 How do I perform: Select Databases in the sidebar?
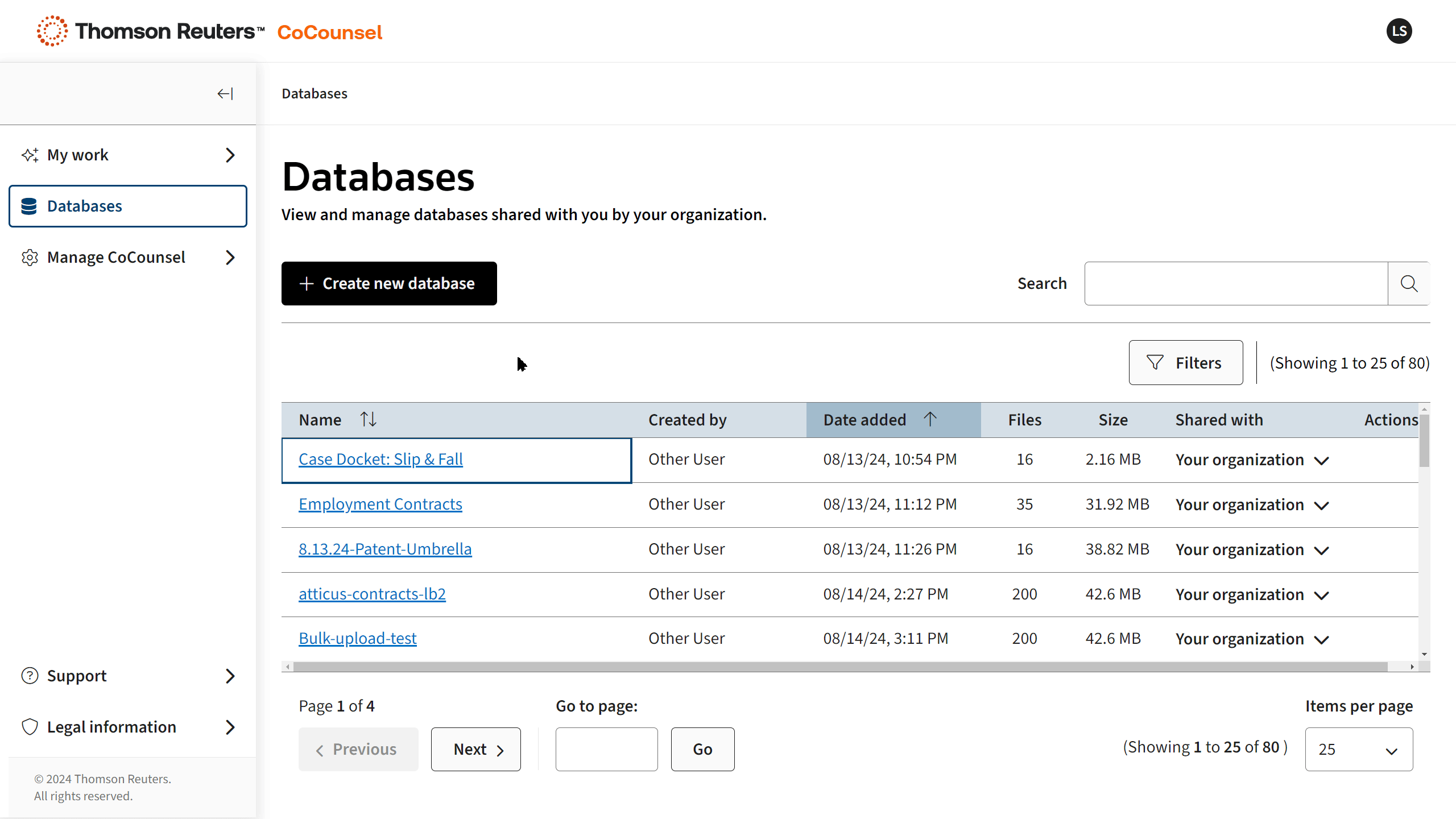point(128,206)
